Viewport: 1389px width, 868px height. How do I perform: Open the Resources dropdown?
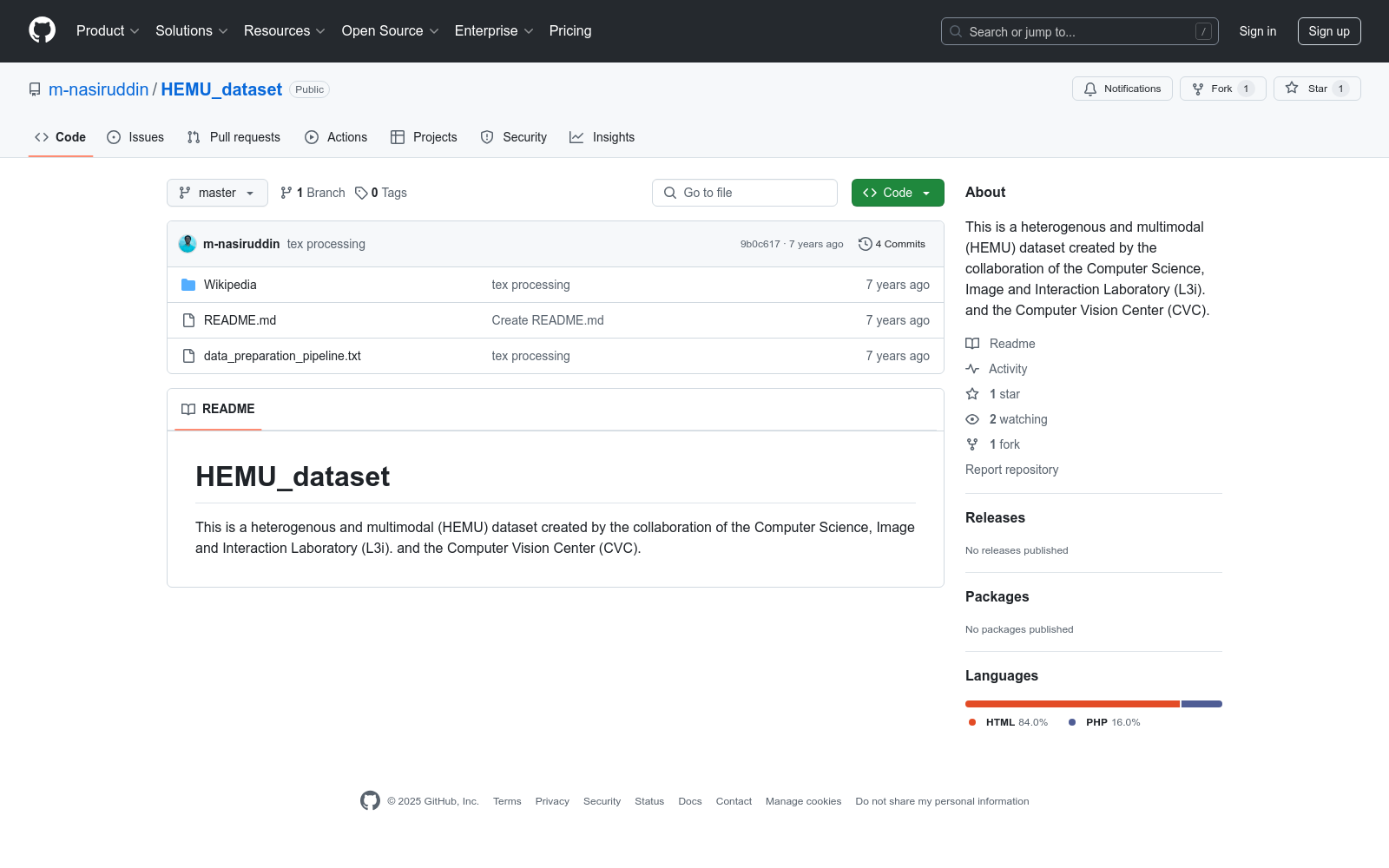click(x=285, y=30)
